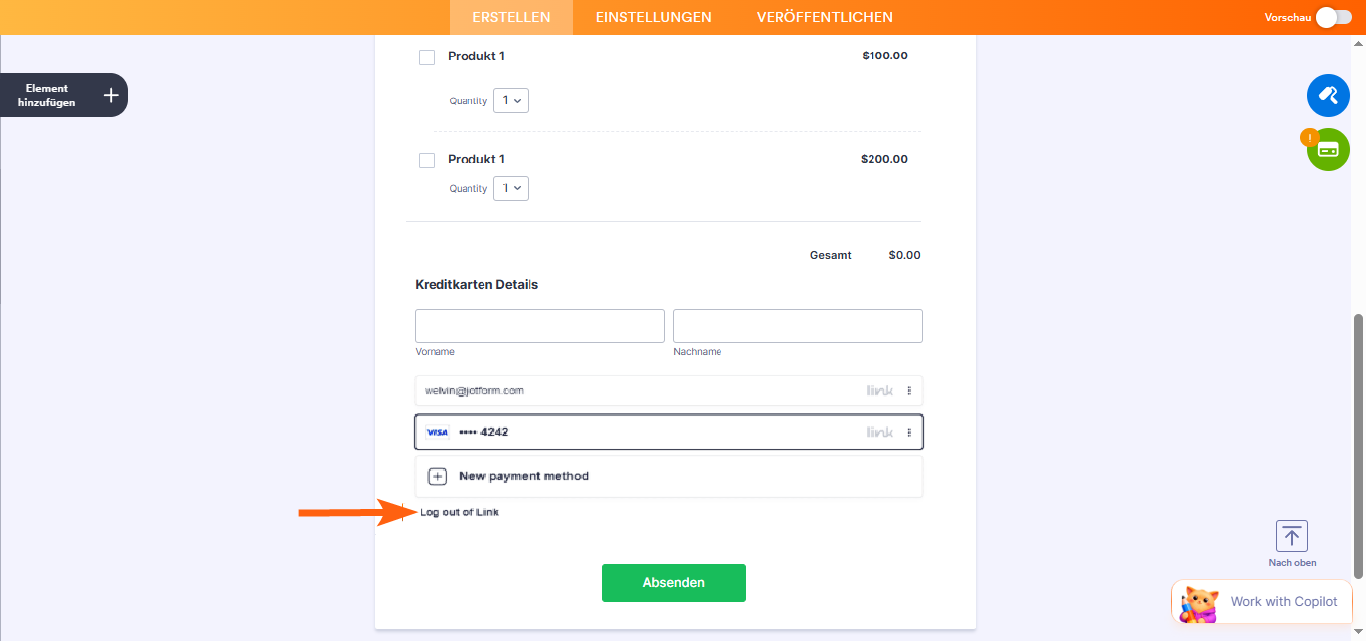Open the Quantity dropdown for the $200.00 product
This screenshot has height=641, width=1366.
[x=511, y=188]
